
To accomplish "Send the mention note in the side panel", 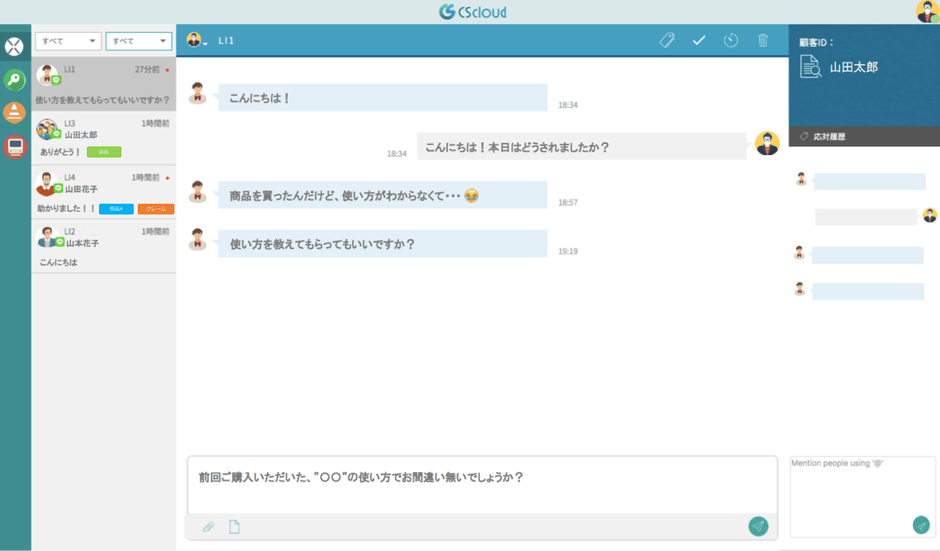I will (921, 525).
